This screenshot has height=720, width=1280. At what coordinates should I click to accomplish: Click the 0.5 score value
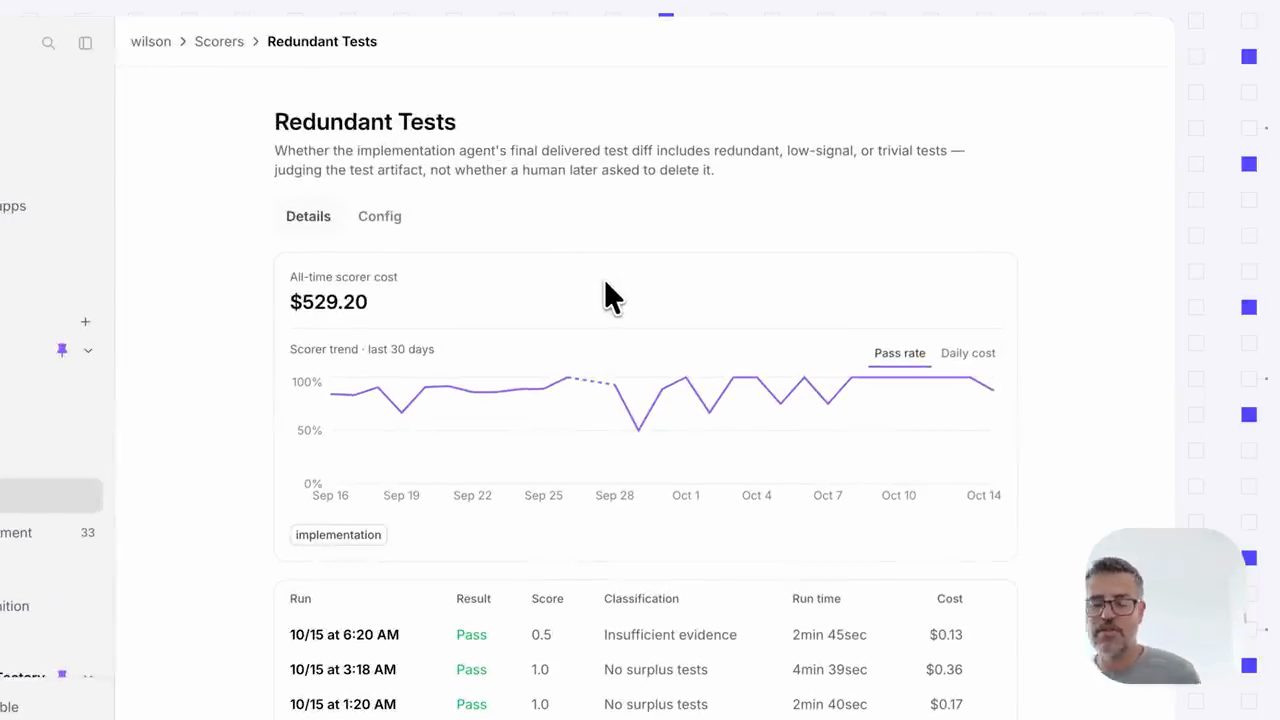pyautogui.click(x=541, y=635)
